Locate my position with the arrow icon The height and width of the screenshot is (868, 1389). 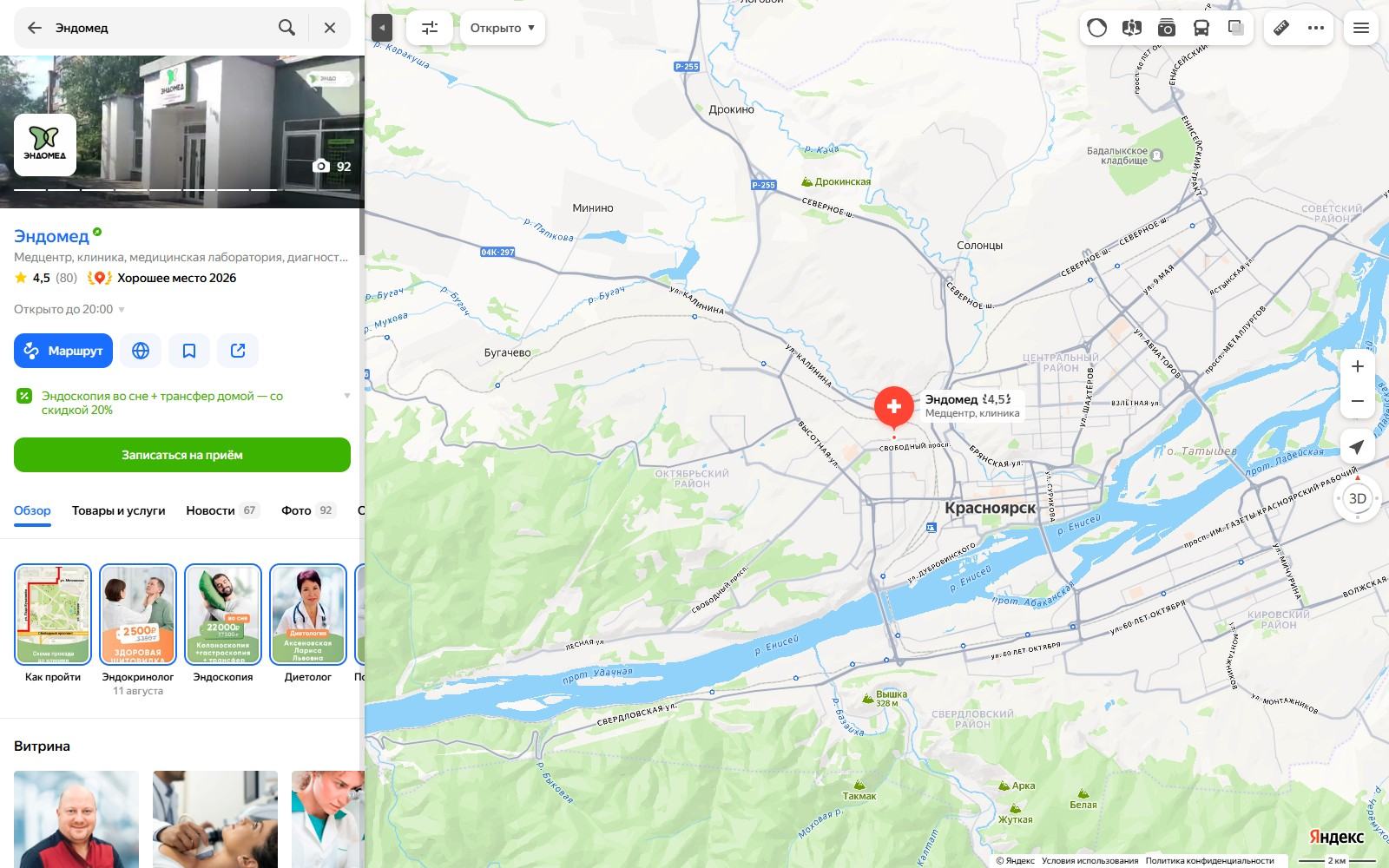tap(1358, 446)
